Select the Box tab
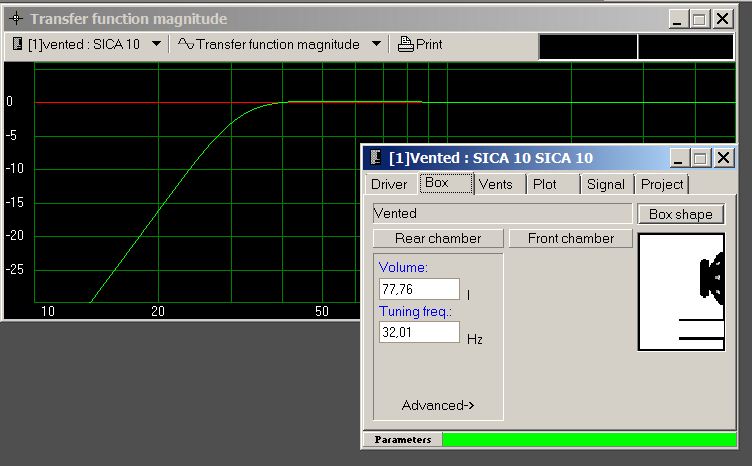752x466 pixels. (446, 183)
